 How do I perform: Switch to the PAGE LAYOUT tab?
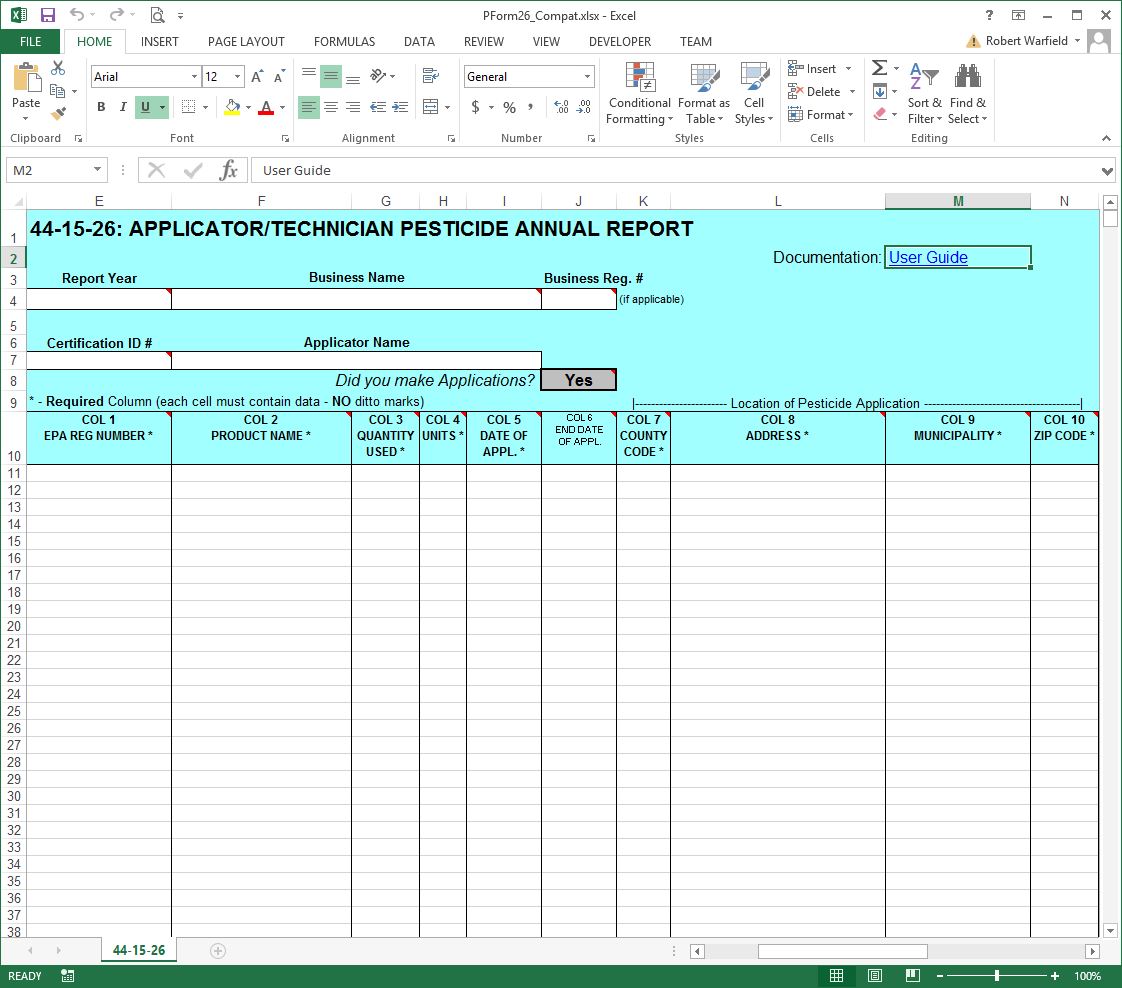[x=246, y=42]
